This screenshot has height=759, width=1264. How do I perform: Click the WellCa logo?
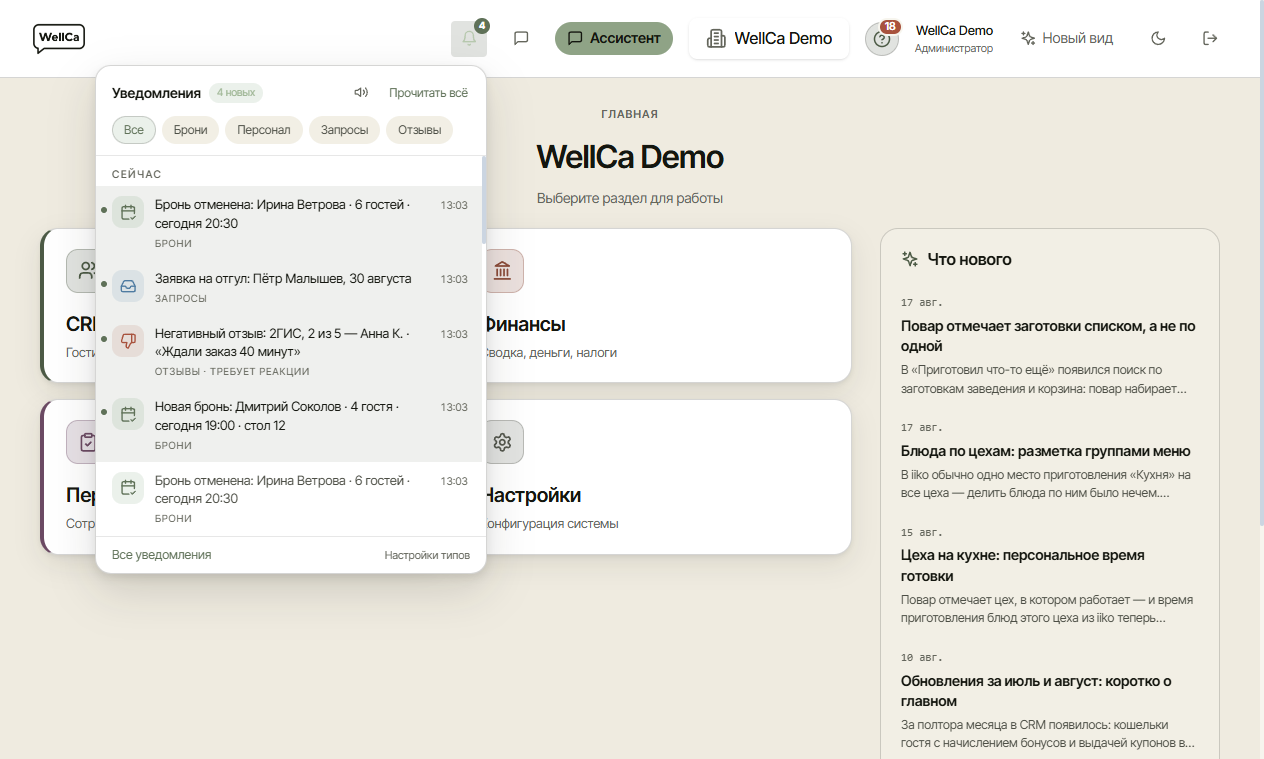59,38
